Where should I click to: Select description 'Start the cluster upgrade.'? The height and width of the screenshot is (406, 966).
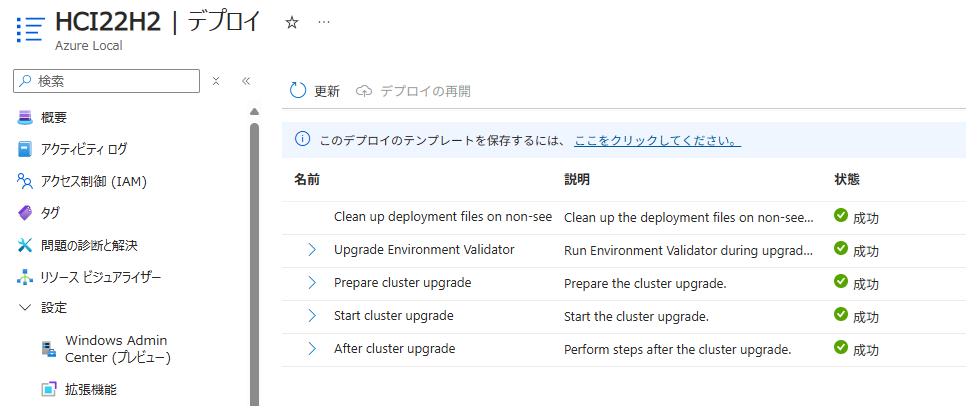[x=636, y=317]
